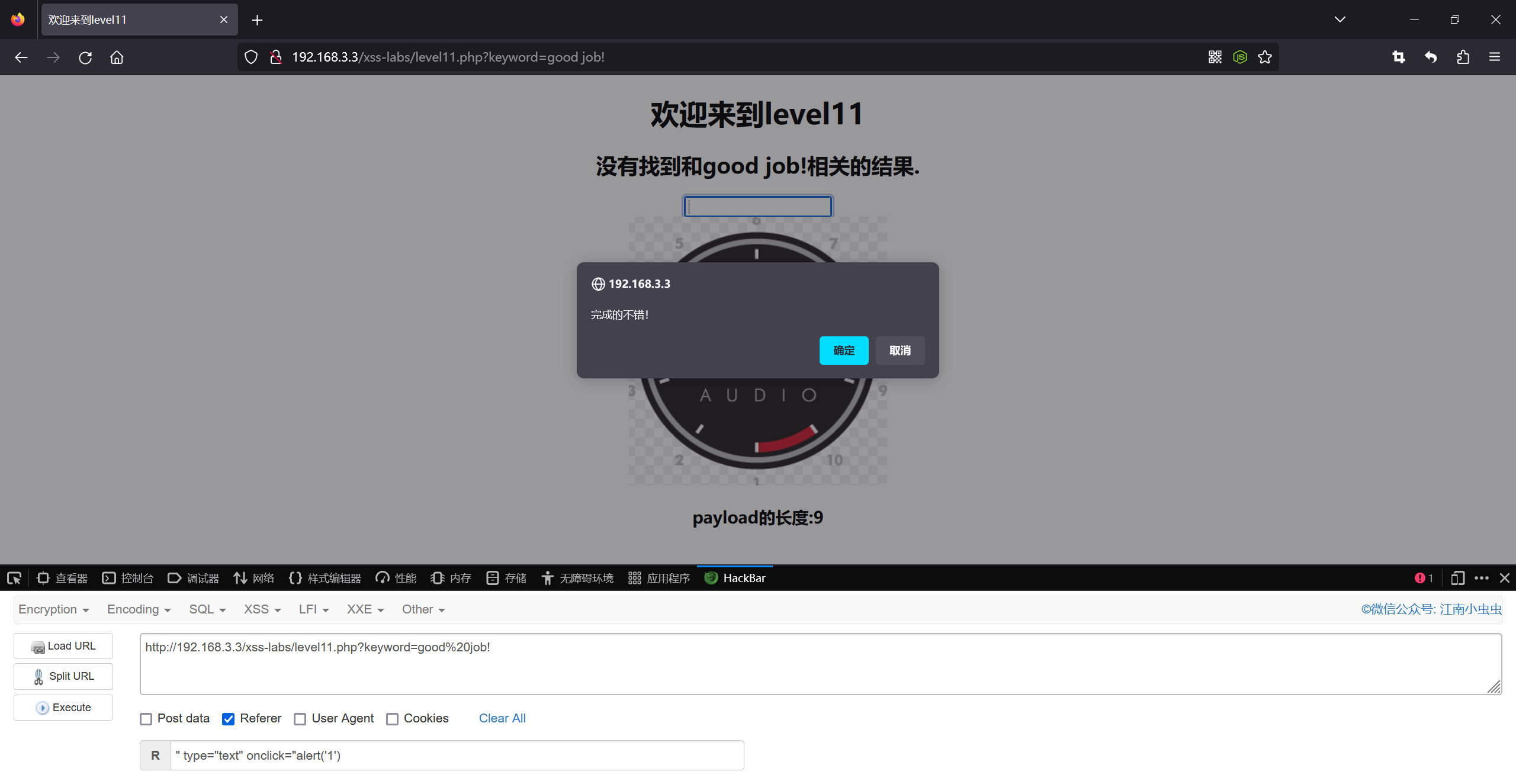
Task: Open the QR code generator icon
Action: [x=1215, y=57]
